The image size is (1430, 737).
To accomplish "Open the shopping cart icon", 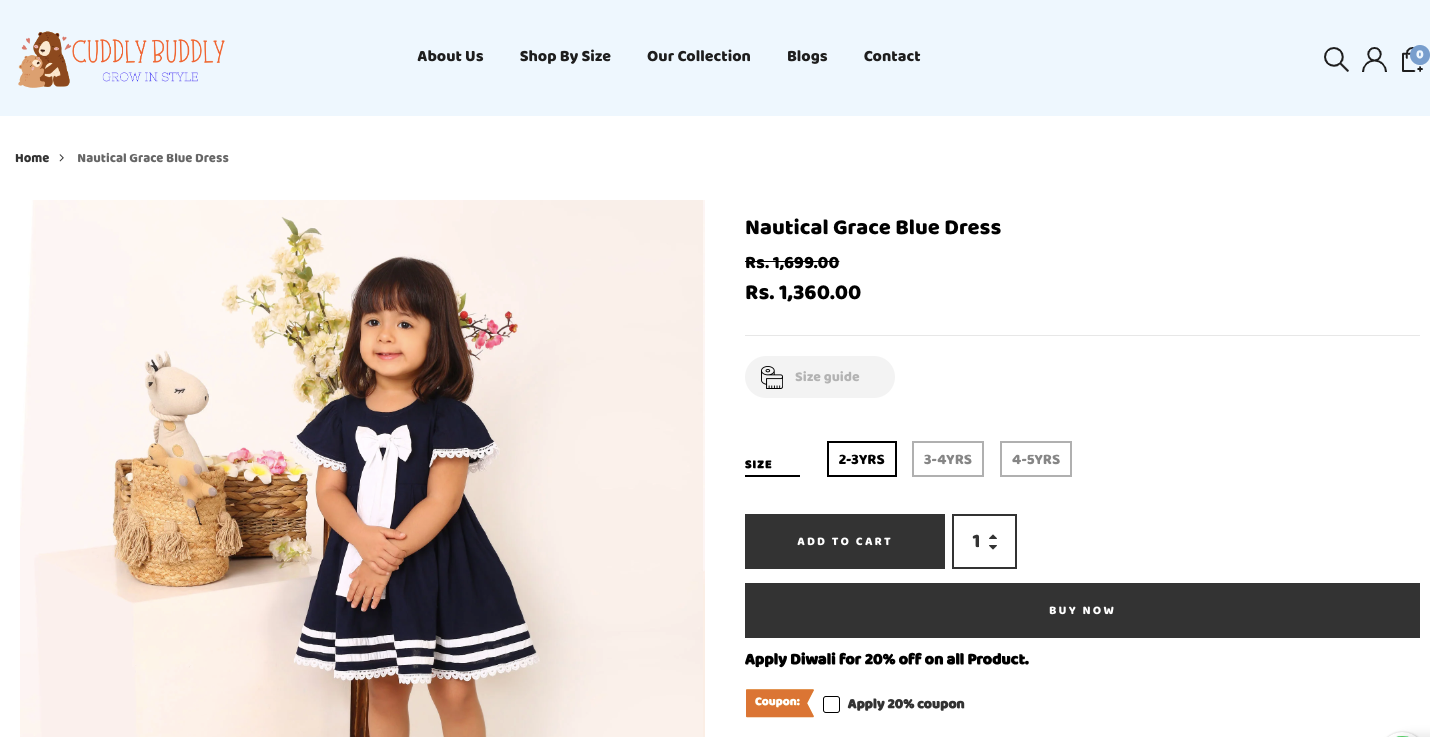I will tap(1412, 60).
